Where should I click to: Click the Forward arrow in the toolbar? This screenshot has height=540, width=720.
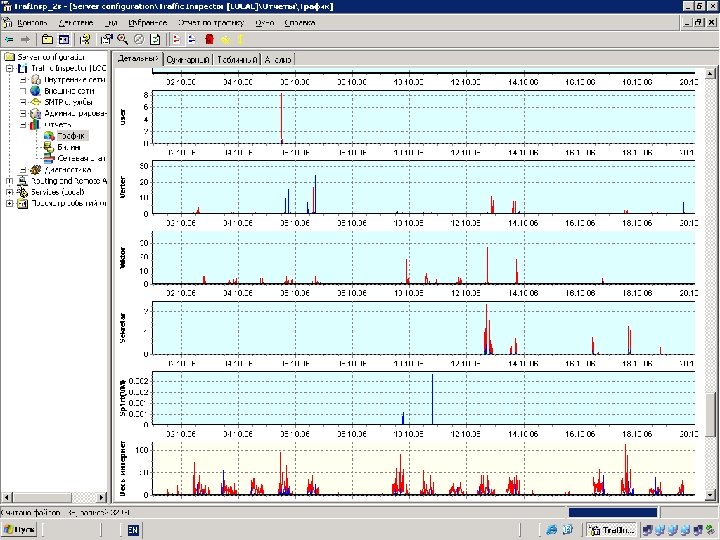click(27, 40)
